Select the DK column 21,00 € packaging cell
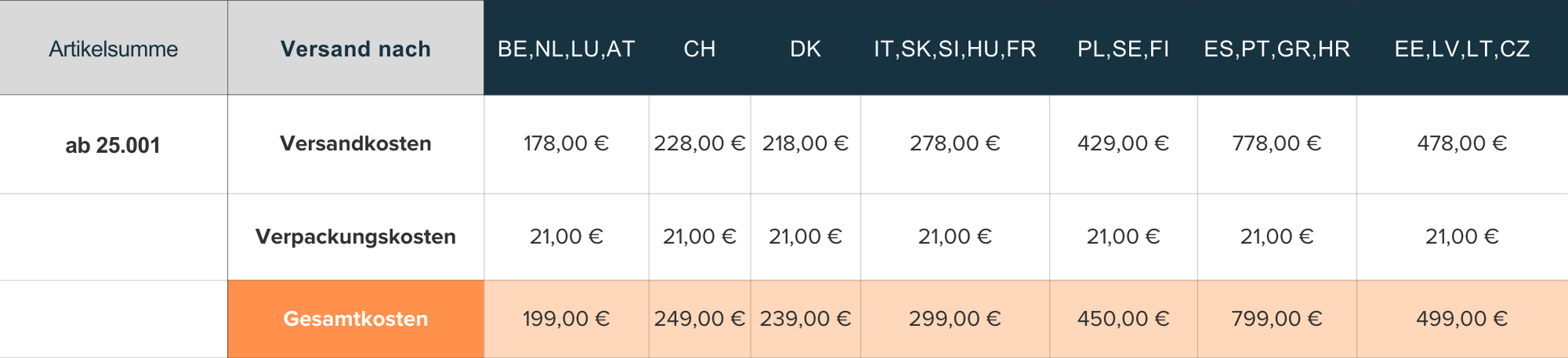The width and height of the screenshot is (1568, 358). pos(805,237)
